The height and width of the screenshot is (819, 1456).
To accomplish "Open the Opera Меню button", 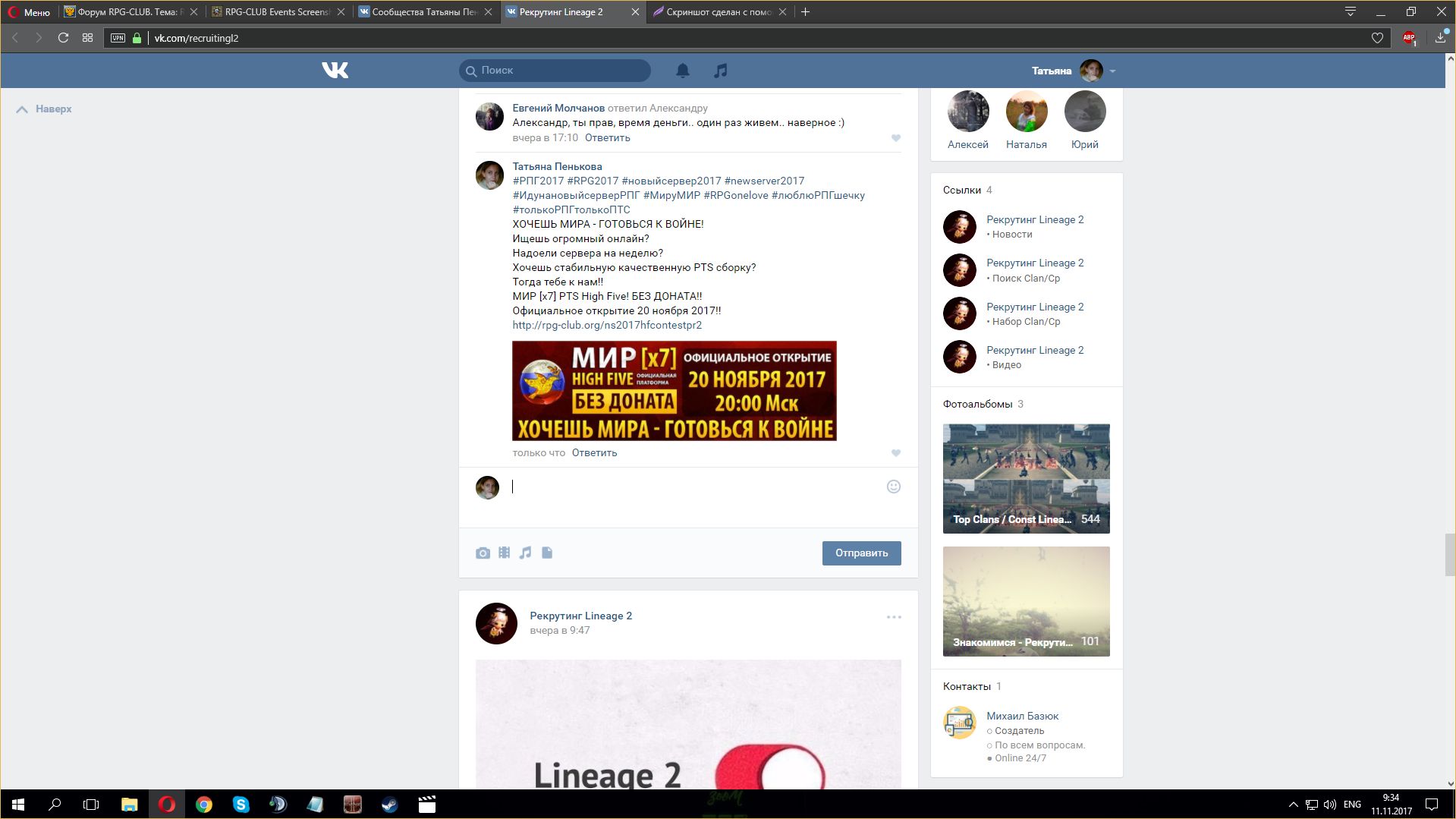I will [29, 12].
